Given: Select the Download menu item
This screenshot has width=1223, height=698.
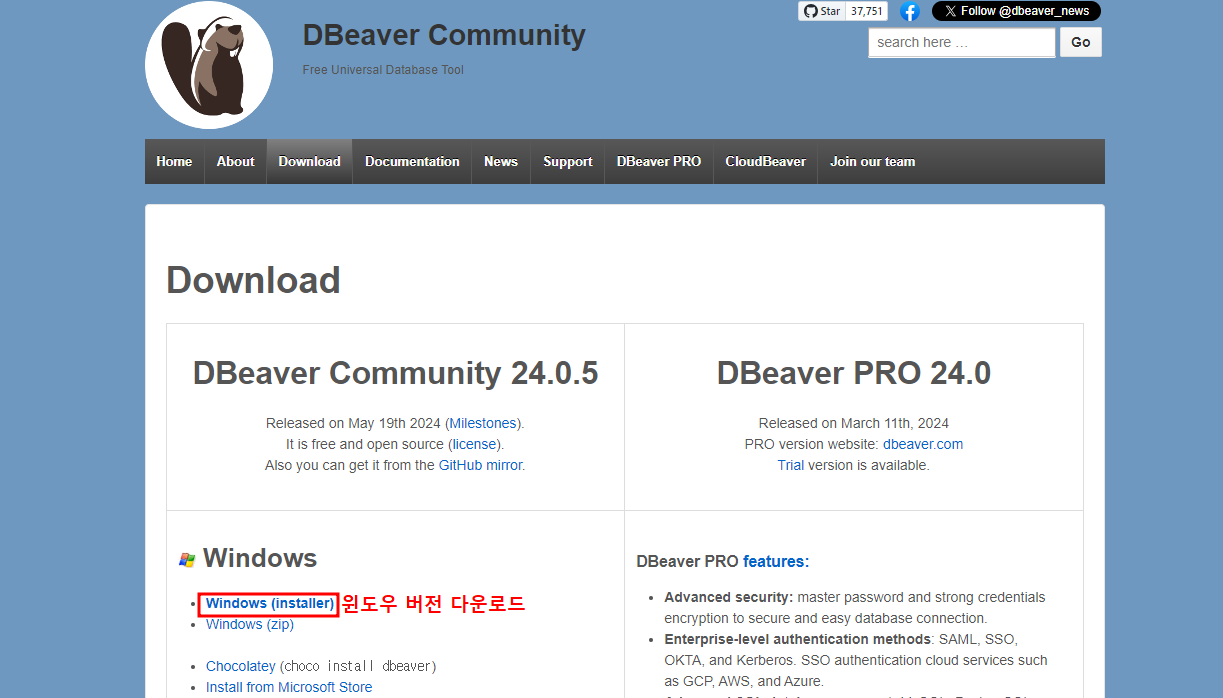Looking at the screenshot, I should (x=310, y=161).
